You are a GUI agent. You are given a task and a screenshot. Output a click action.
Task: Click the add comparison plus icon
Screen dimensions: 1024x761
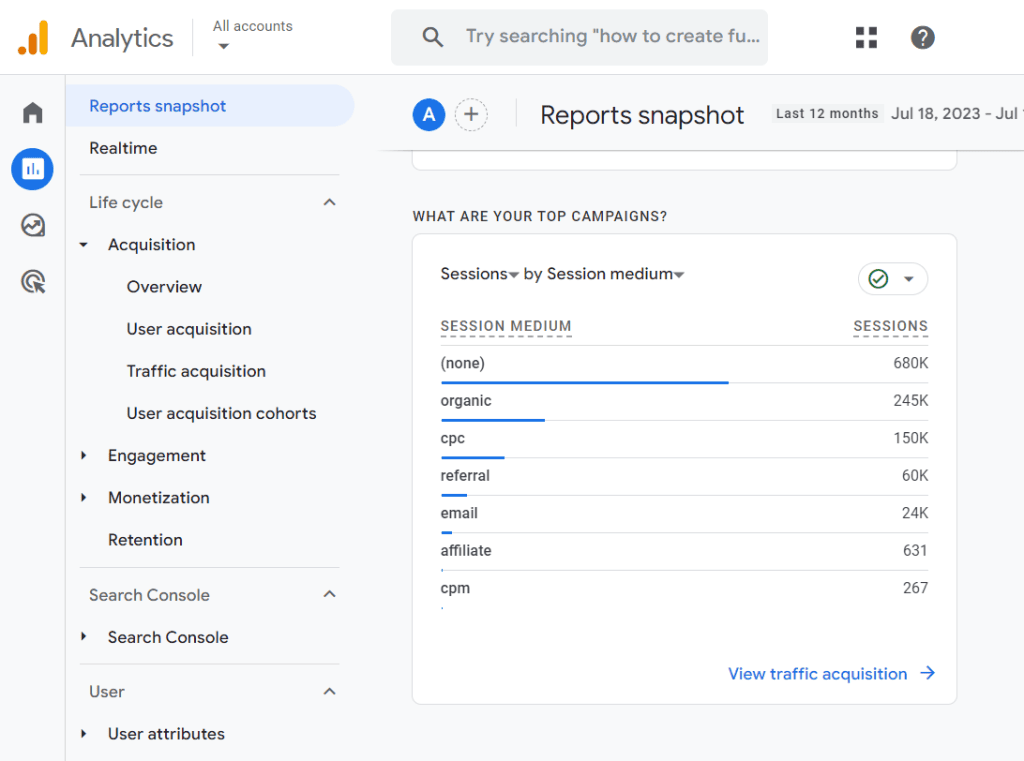tap(471, 115)
